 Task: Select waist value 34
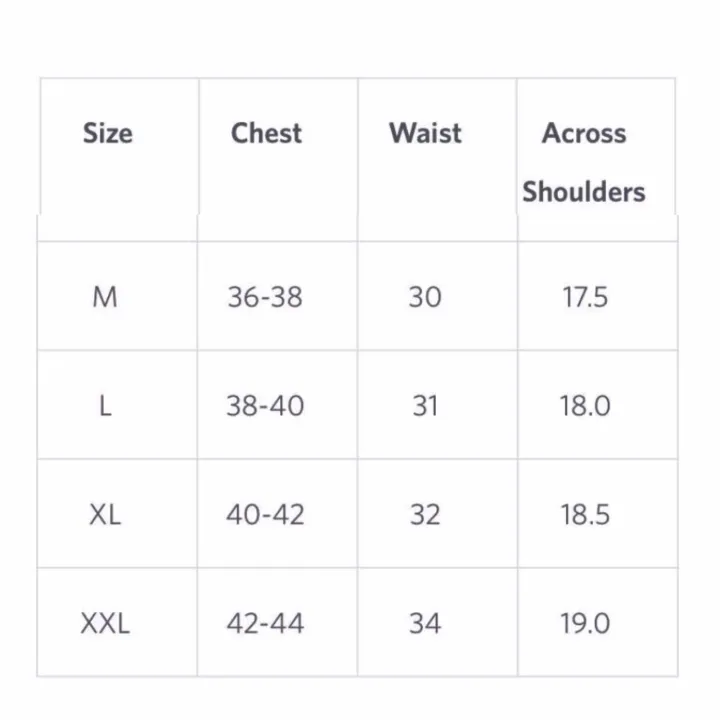tap(425, 624)
